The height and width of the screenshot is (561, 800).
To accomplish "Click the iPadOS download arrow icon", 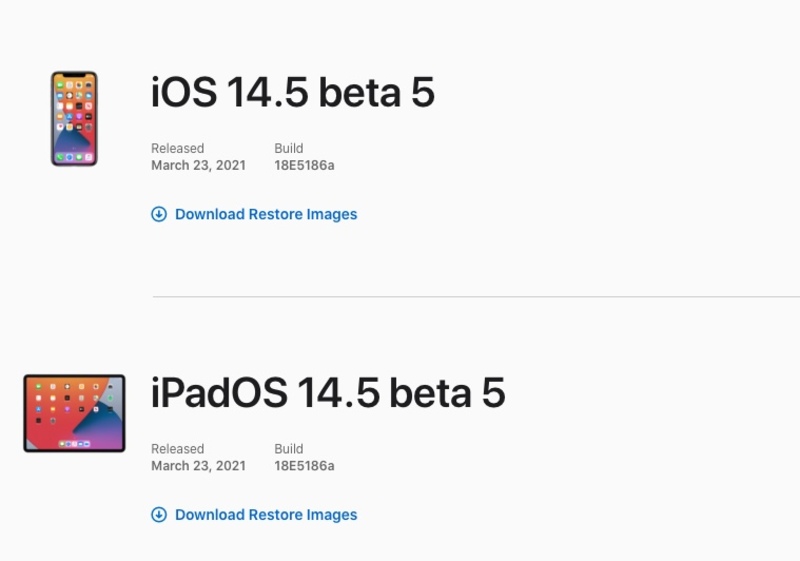I will (159, 515).
